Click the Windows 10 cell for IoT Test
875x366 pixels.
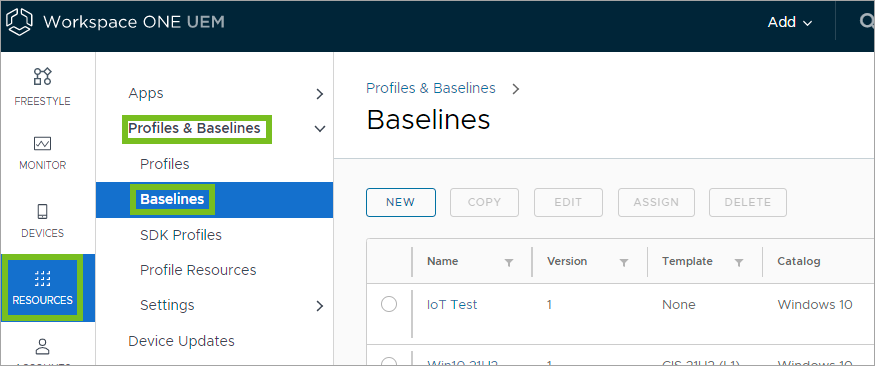(x=815, y=305)
